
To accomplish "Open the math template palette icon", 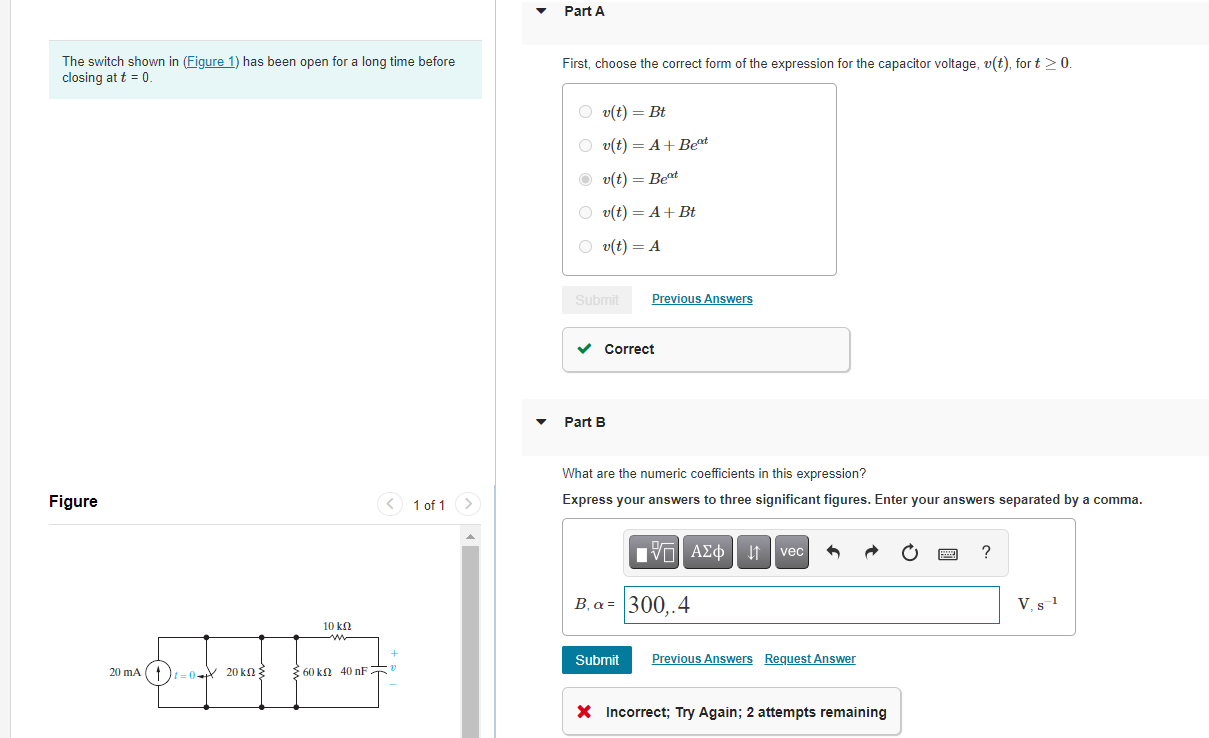I will (x=654, y=552).
